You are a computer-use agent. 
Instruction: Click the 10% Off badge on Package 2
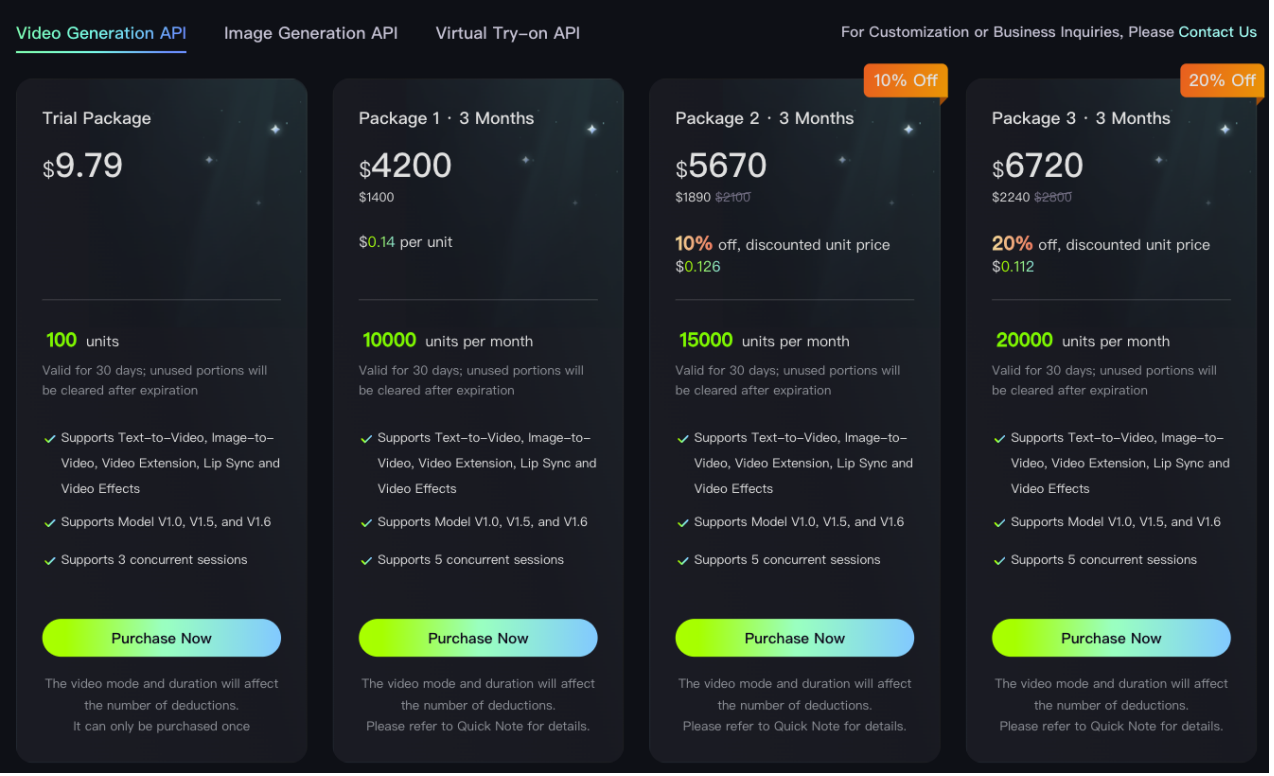coord(905,81)
